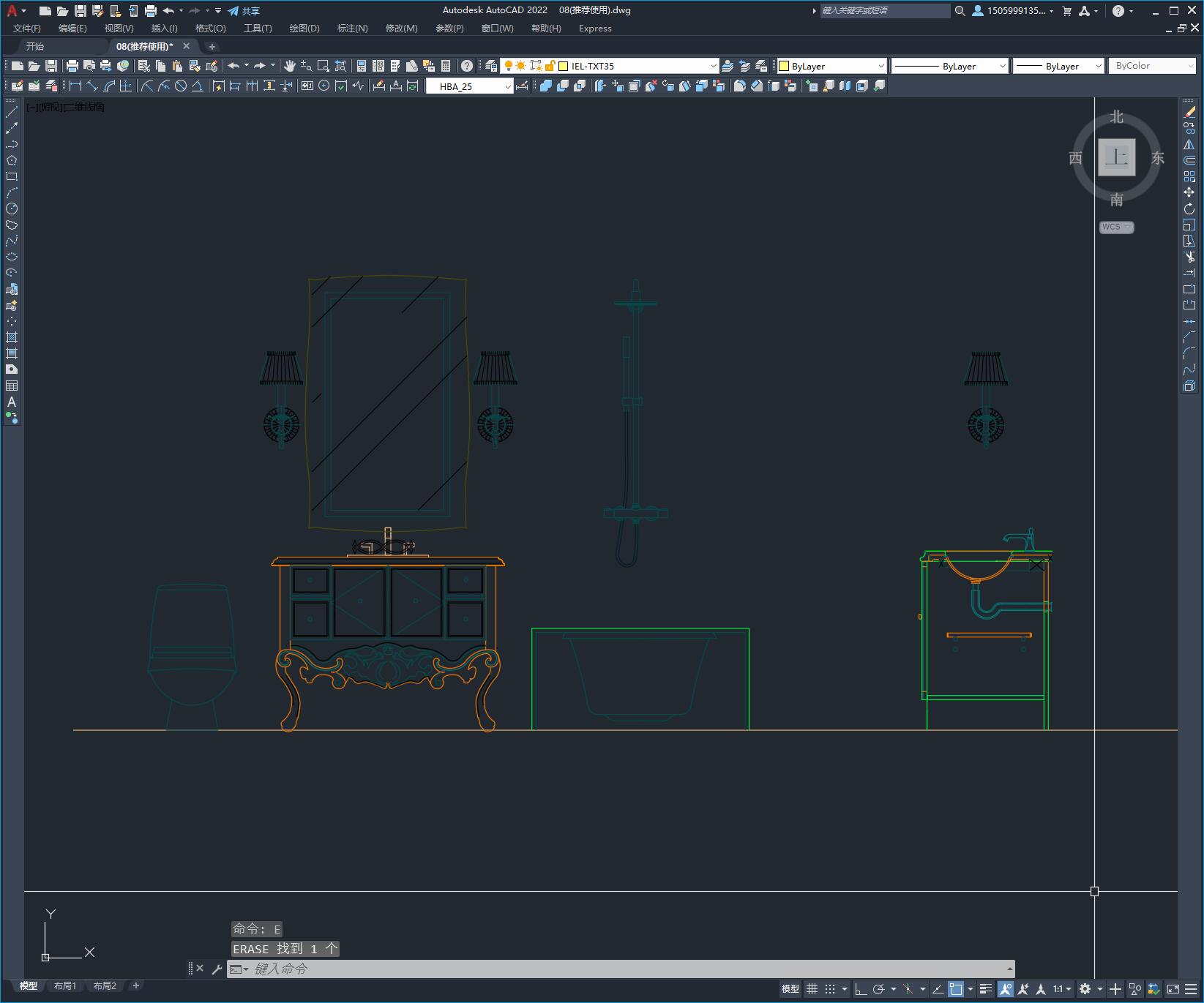Click the Make Object's Layer Current icon

728,66
